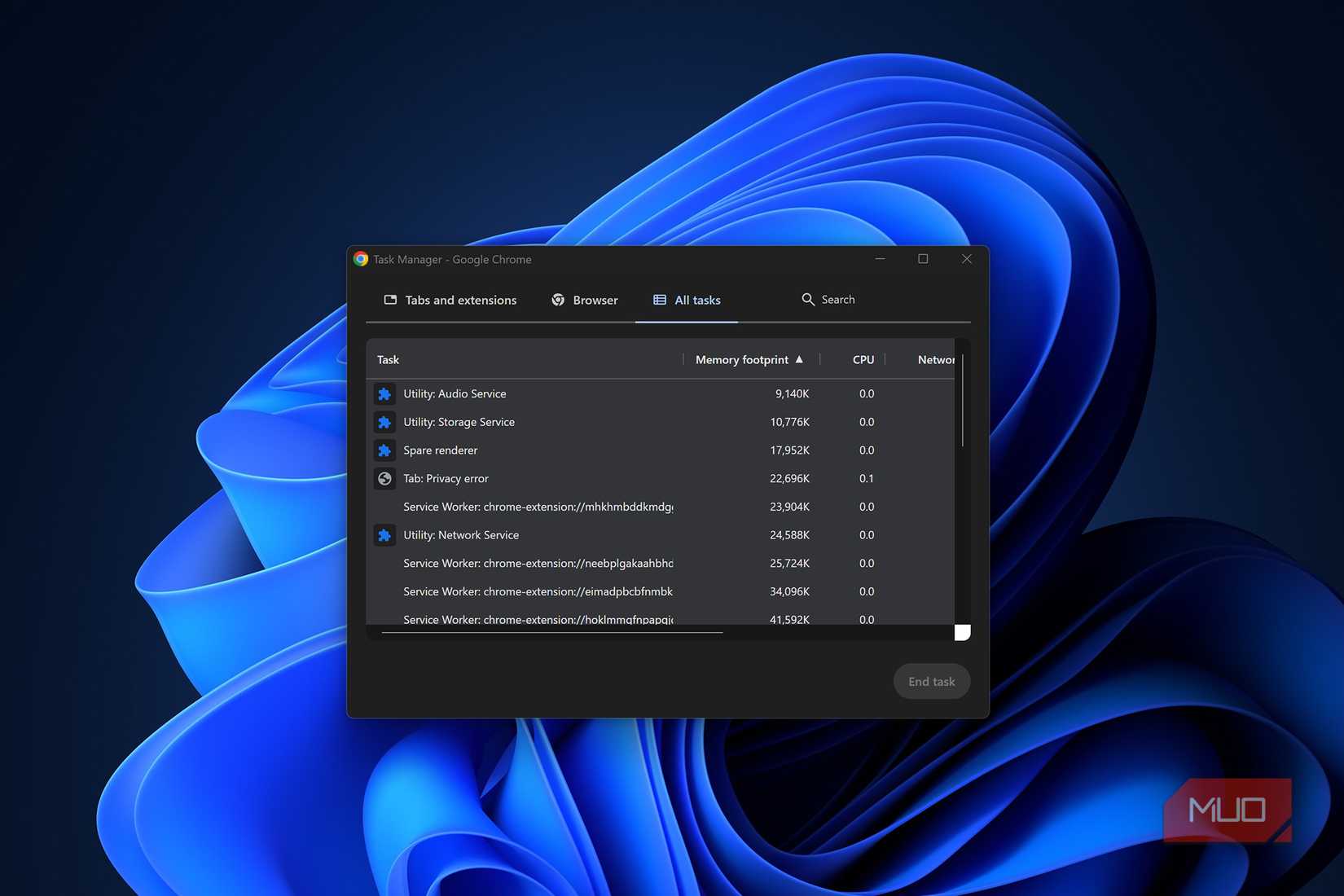Click the Network Service puzzle icon
Screen dimensions: 1344x896
[384, 535]
